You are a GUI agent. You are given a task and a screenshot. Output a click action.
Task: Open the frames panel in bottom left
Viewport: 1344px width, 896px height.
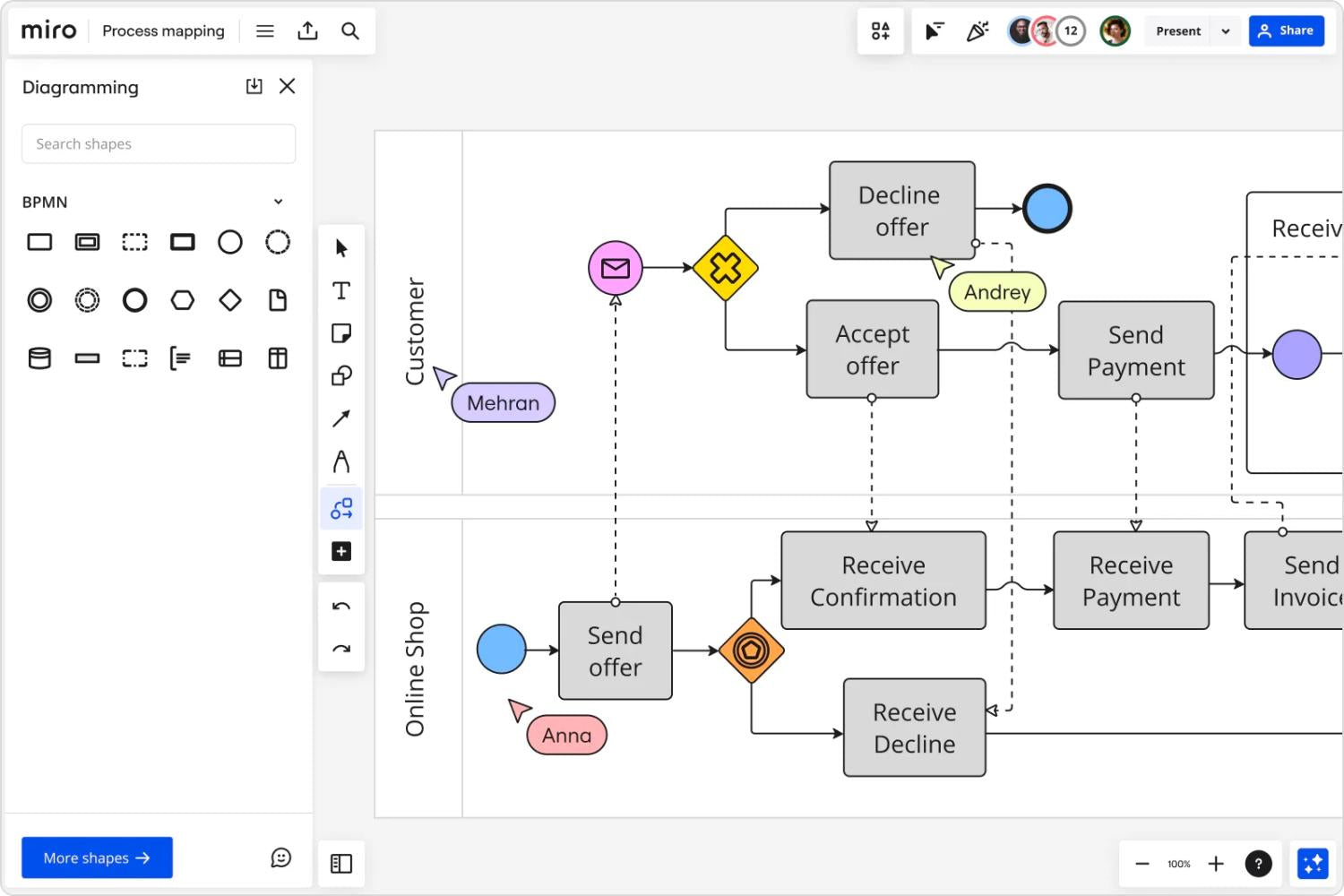pos(341,863)
